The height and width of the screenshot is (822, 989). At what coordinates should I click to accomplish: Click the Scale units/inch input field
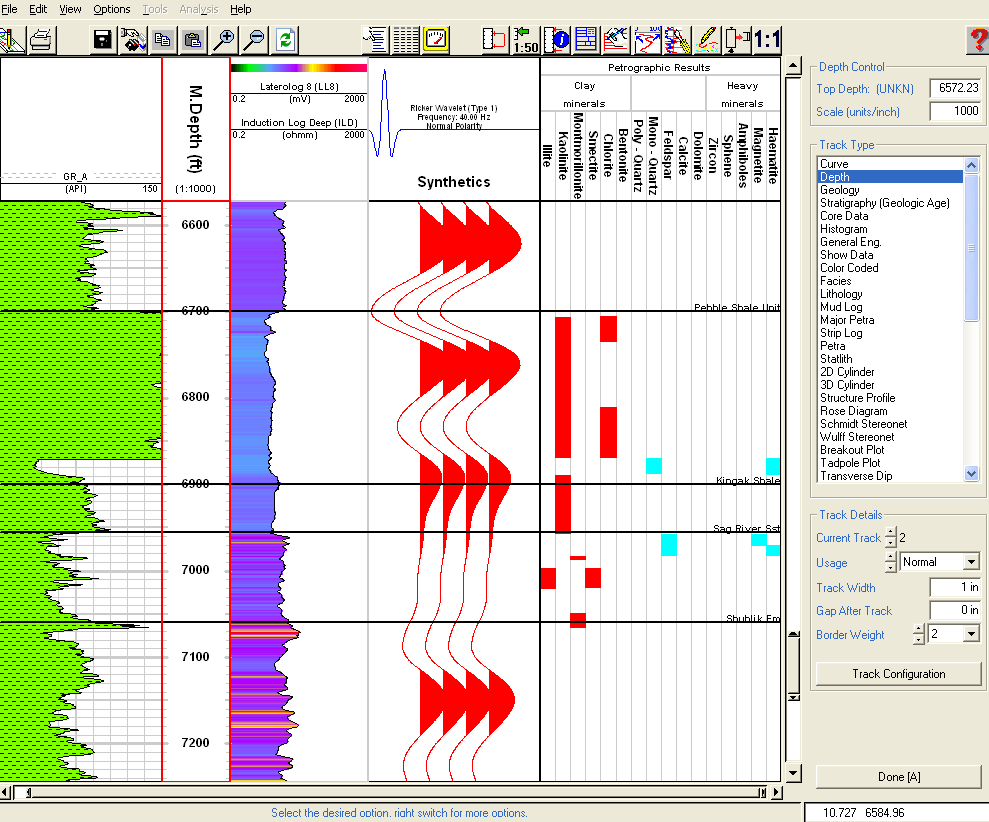[955, 111]
